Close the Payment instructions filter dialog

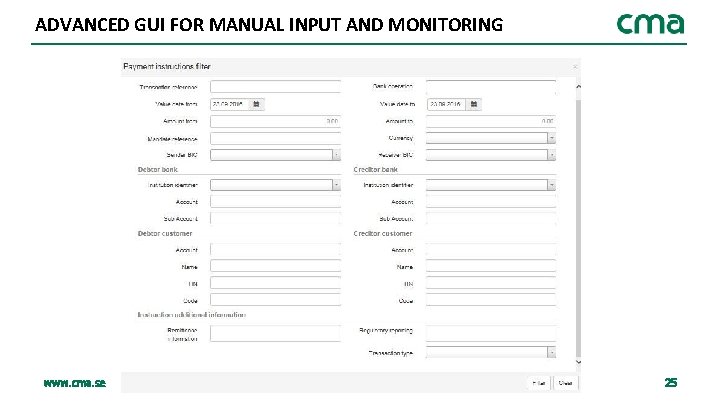574,67
